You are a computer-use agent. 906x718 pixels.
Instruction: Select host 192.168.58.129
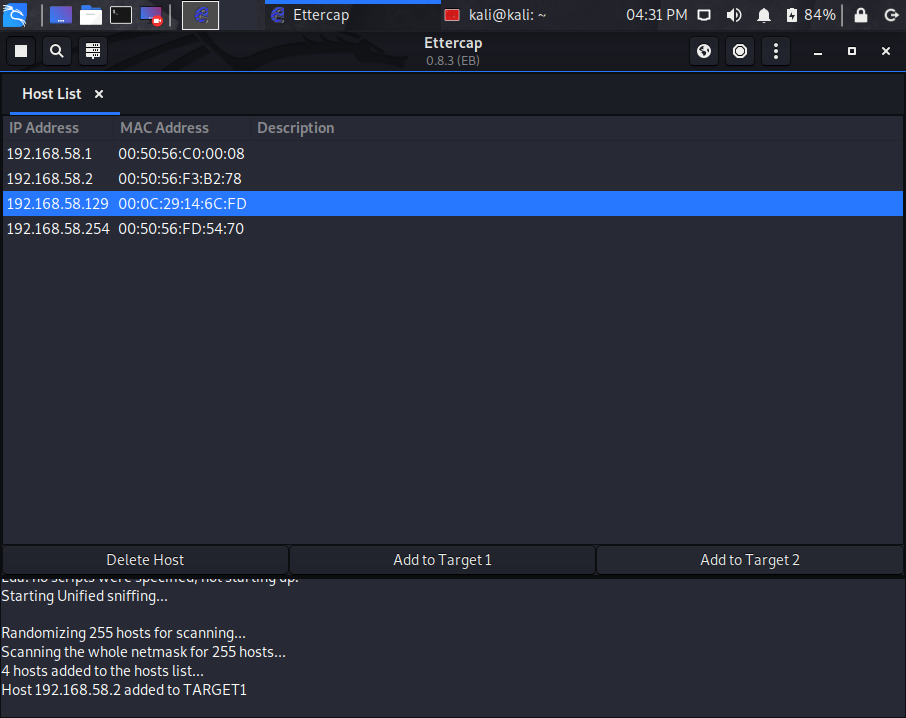click(x=453, y=203)
